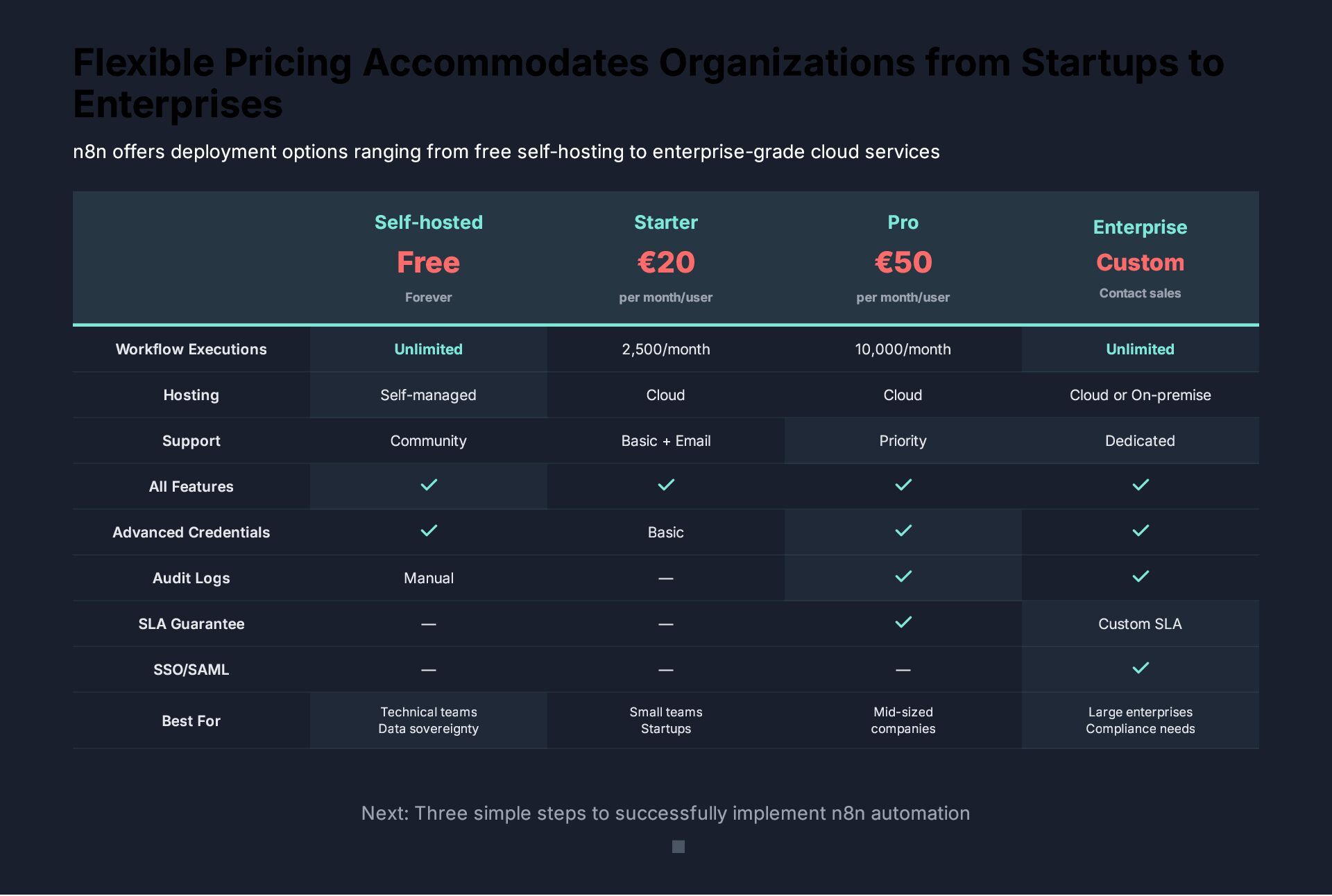Click the small gray square below the footer
The image size is (1332, 896).
[678, 847]
